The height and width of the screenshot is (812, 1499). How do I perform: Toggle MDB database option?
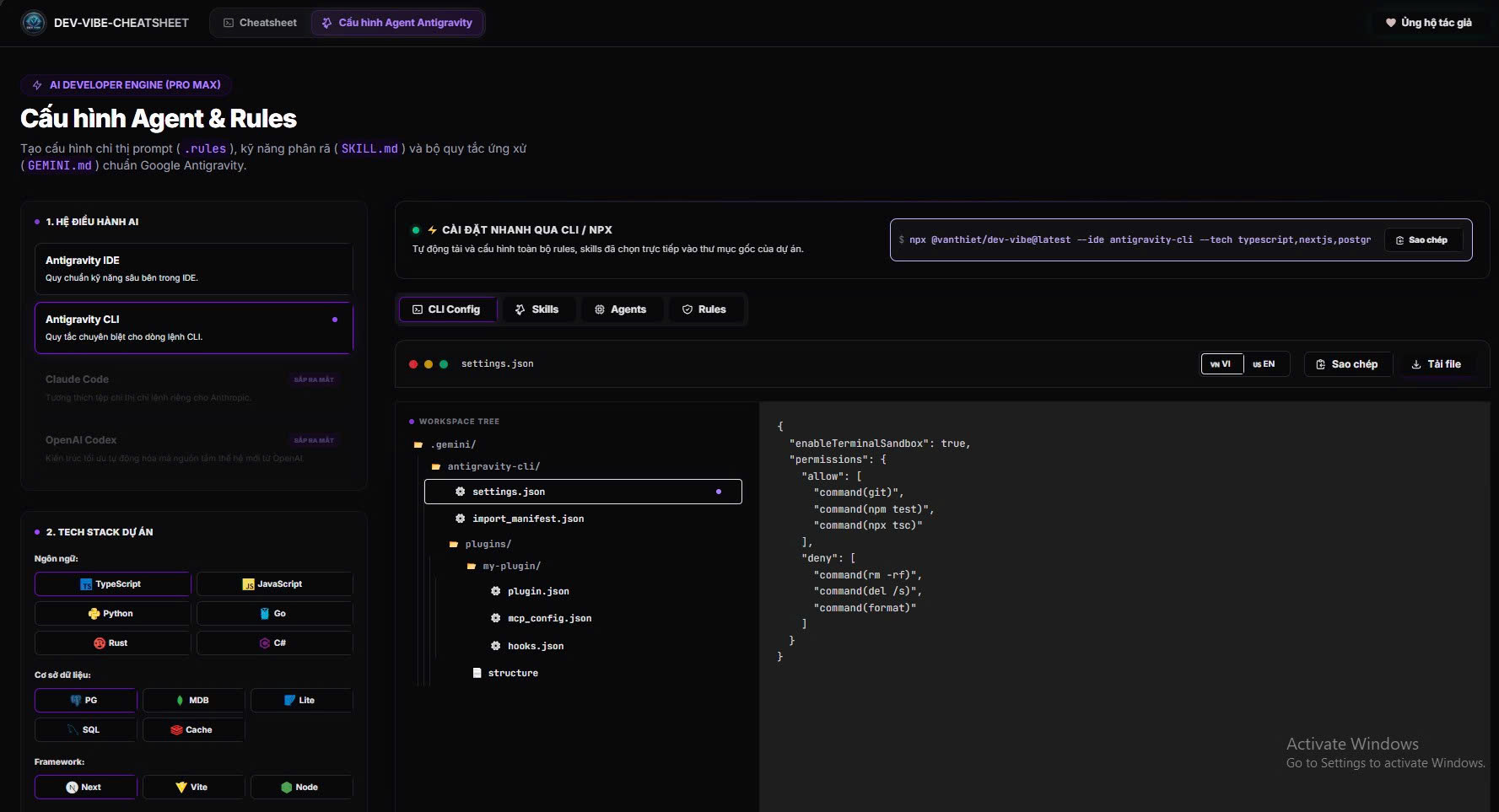coord(193,701)
